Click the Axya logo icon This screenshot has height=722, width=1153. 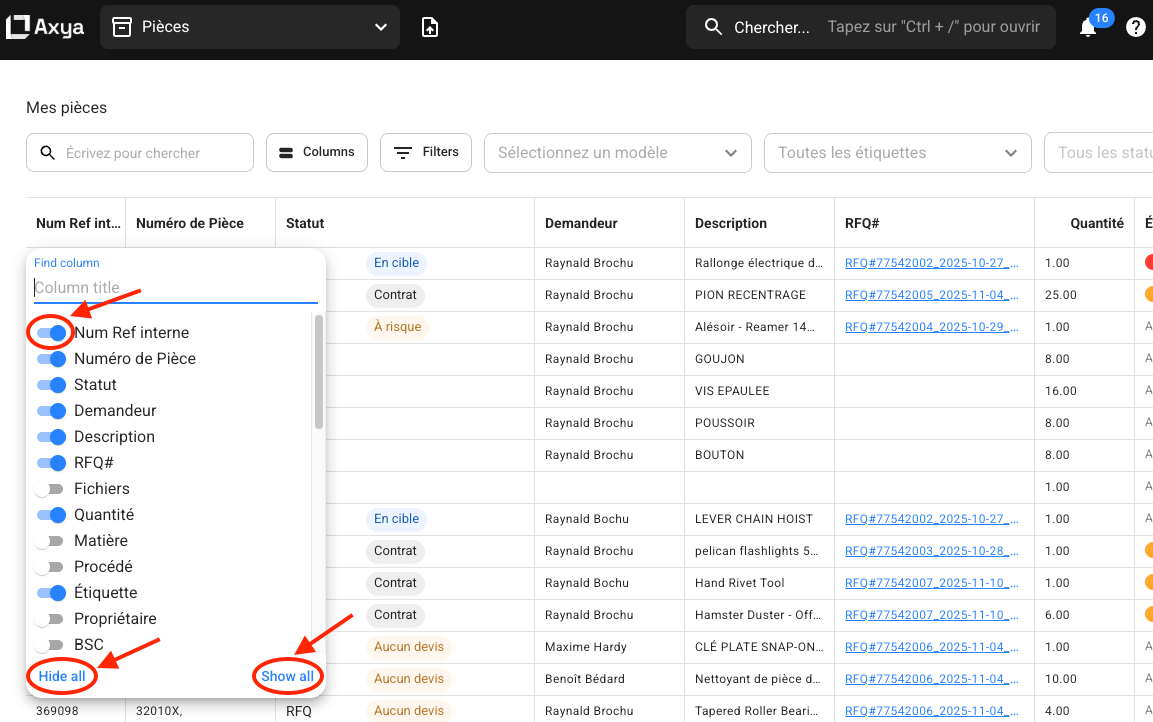19,27
